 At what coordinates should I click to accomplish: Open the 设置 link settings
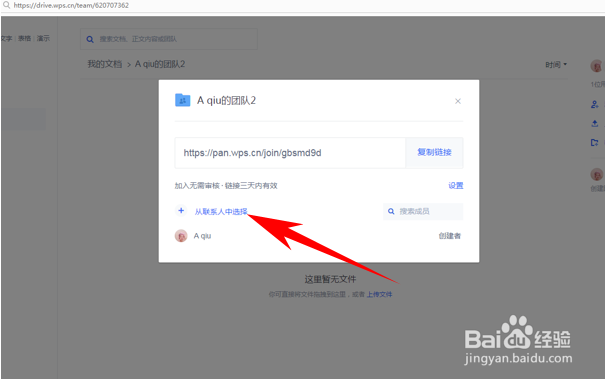click(x=456, y=186)
